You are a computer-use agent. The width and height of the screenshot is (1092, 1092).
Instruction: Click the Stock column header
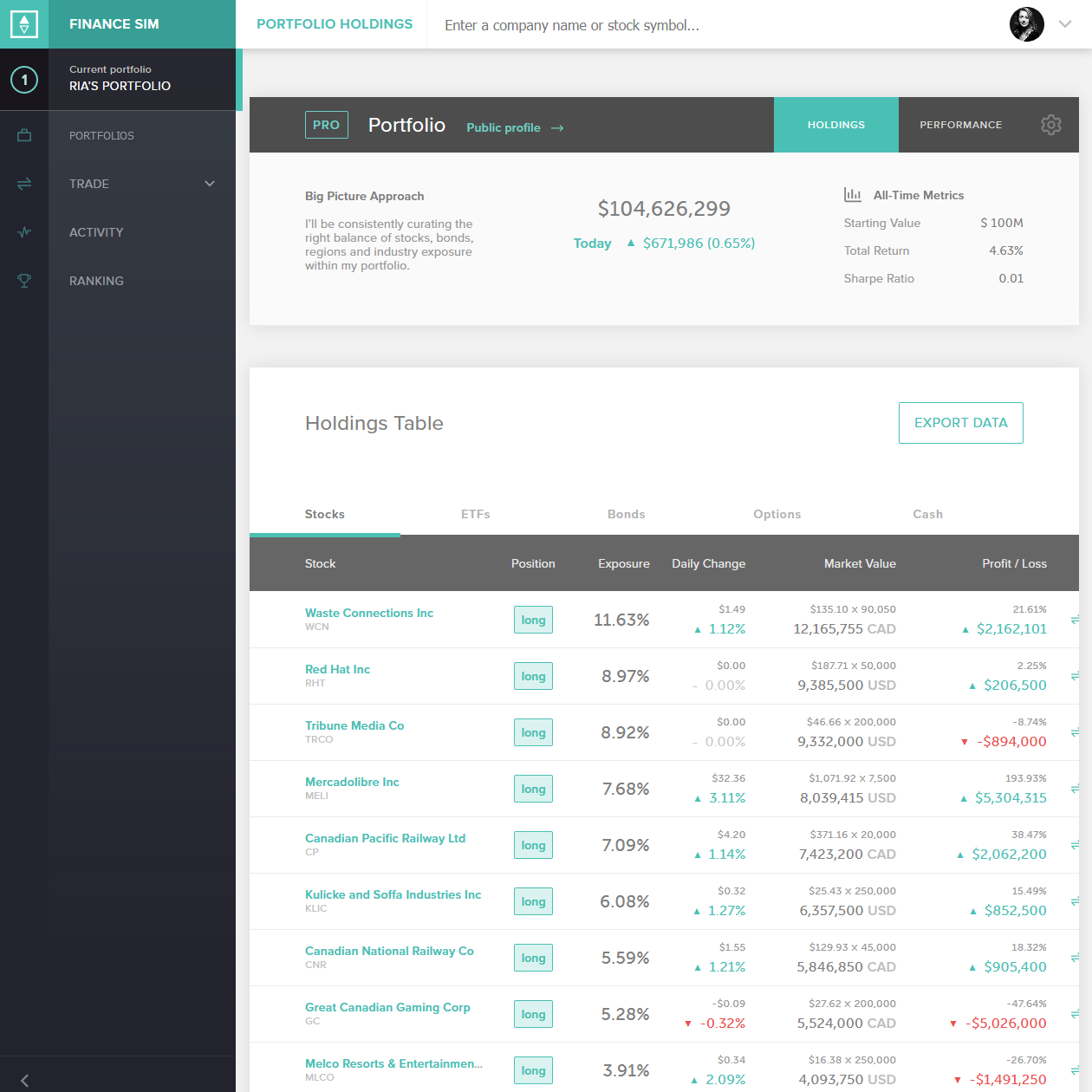pos(320,563)
